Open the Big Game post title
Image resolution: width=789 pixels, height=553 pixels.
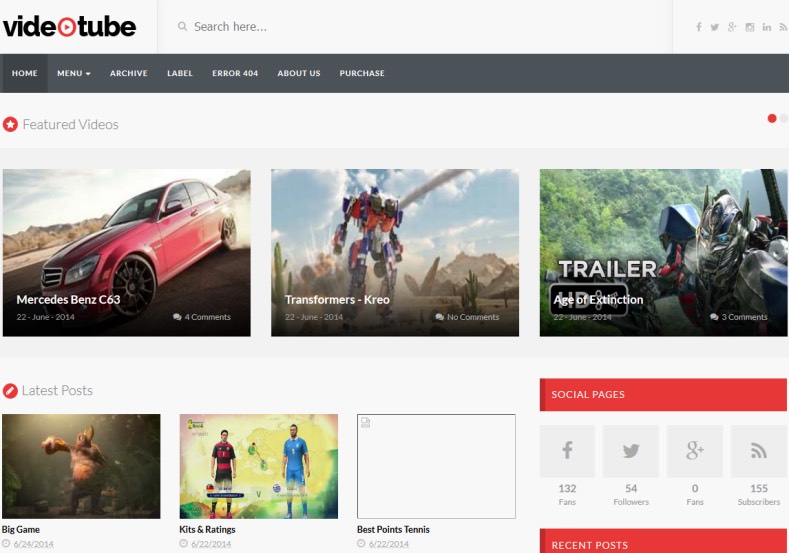pos(21,529)
